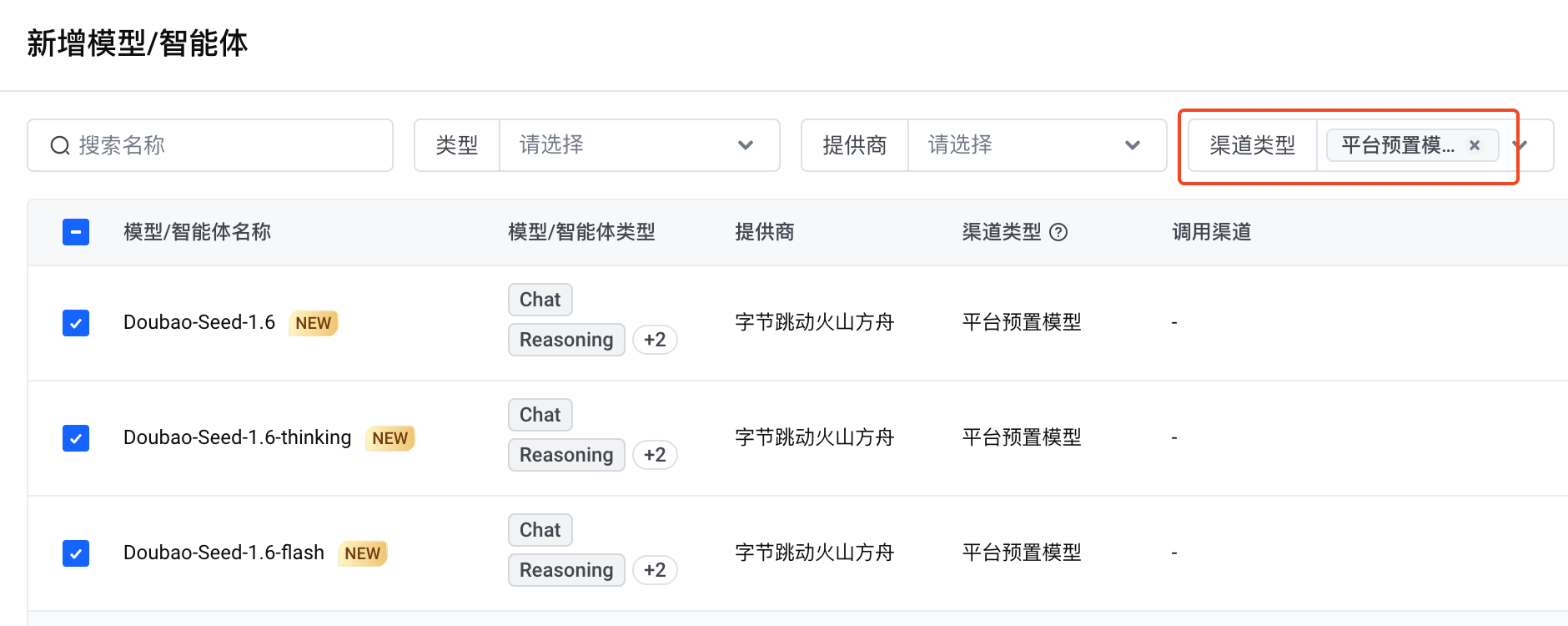Expand the 渠道类型 dropdown arrow
Viewport: 1568px width, 626px height.
(1521, 145)
